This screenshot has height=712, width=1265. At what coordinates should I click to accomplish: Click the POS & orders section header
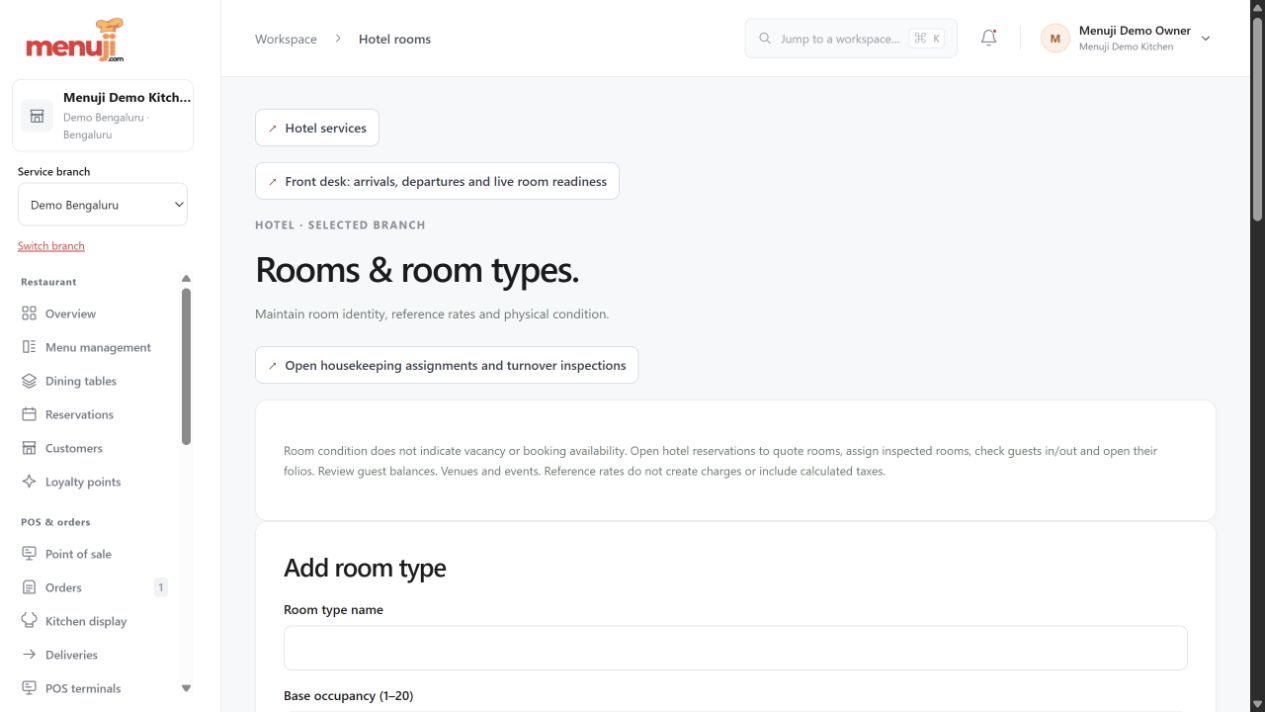click(x=56, y=522)
